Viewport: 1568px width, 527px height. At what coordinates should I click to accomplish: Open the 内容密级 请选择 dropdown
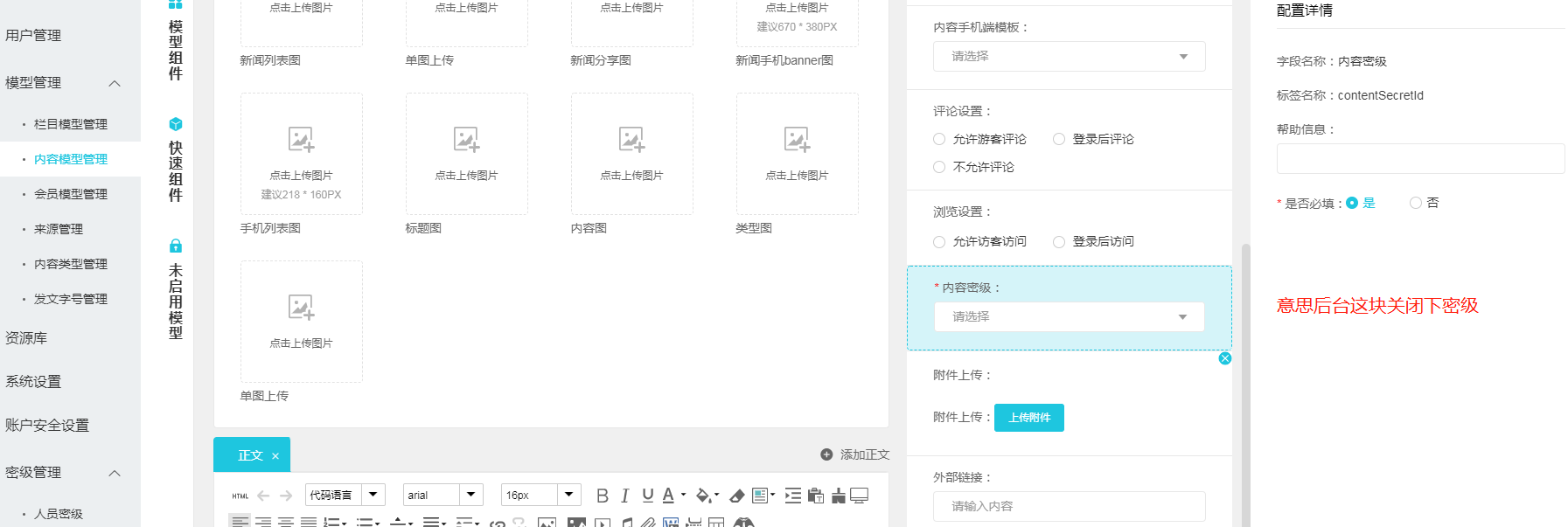tap(1069, 316)
